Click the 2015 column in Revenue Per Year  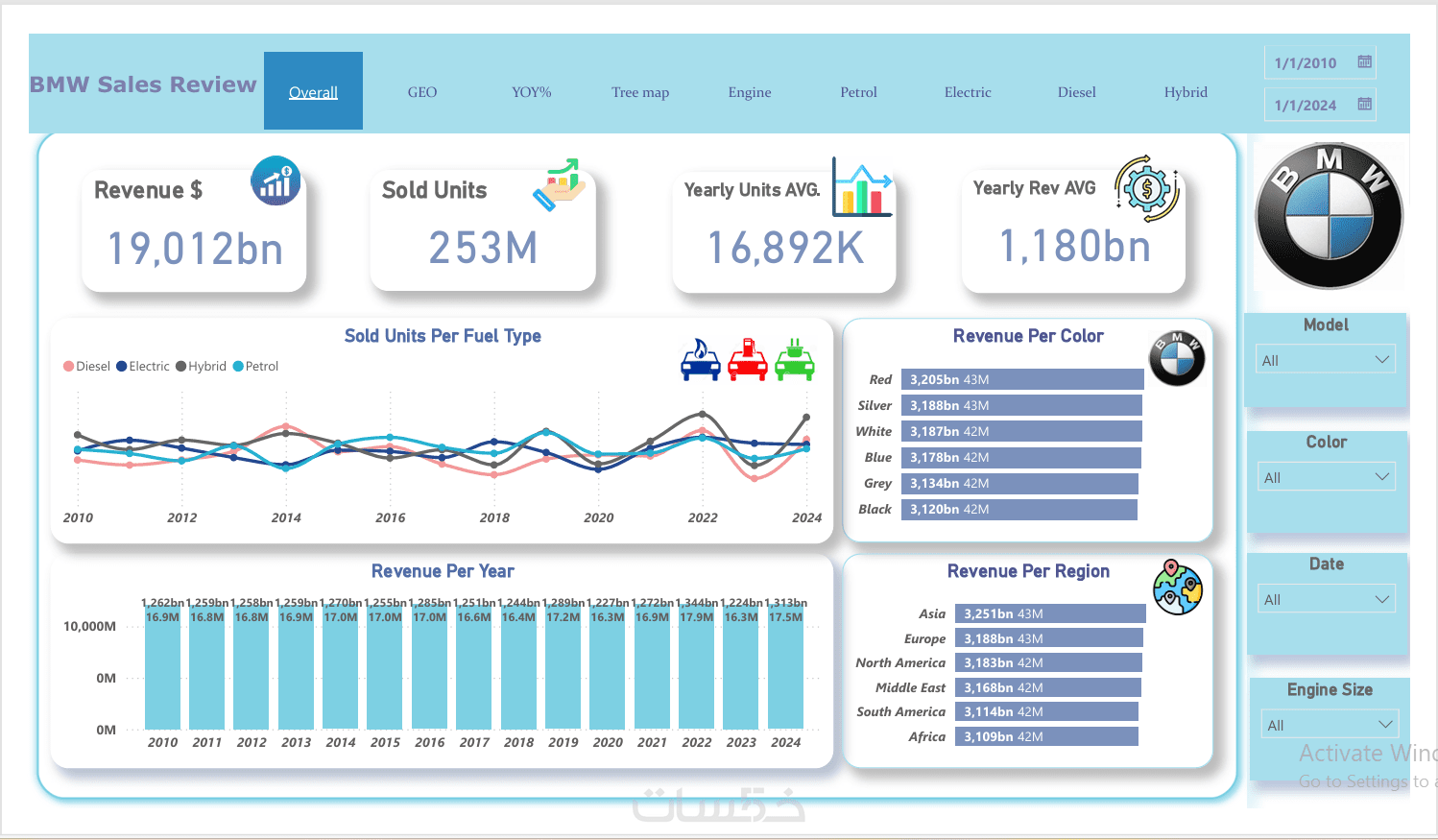(x=385, y=668)
